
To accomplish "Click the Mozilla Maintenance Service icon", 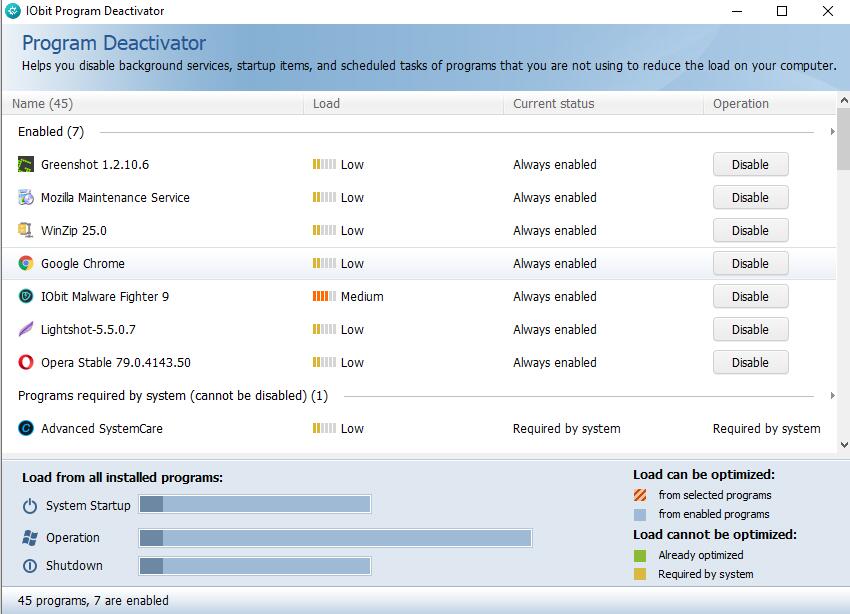I will coord(25,197).
